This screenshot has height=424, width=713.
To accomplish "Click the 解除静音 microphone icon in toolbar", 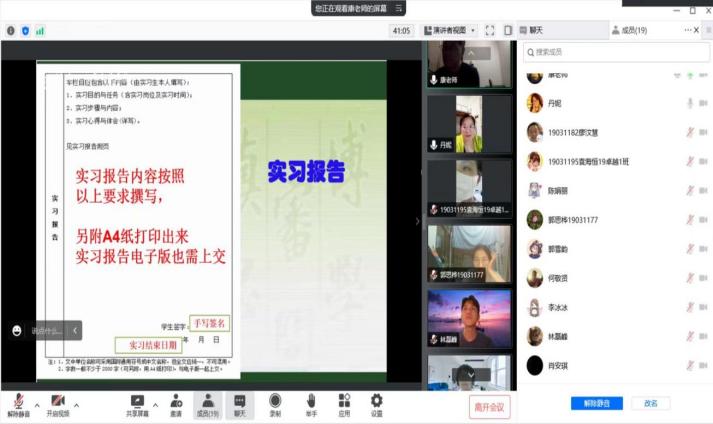I will (18, 400).
